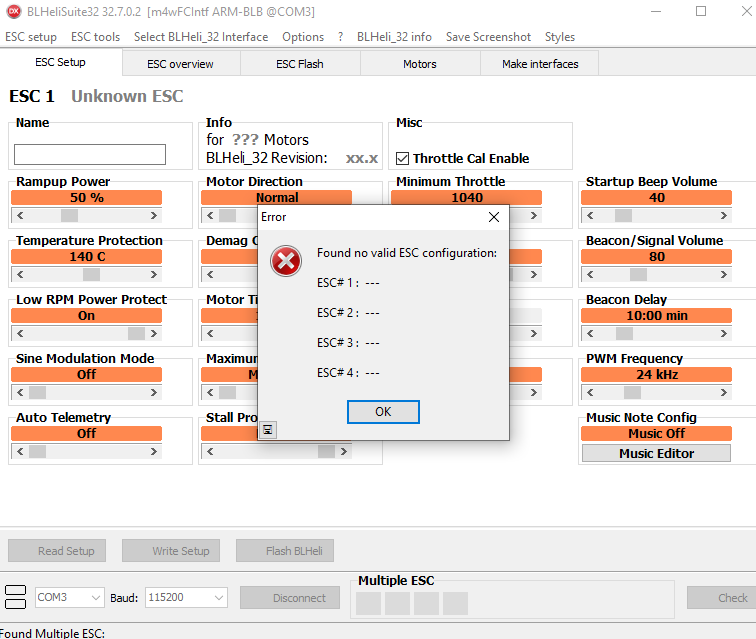
Task: Click the BLHeliSuite32 title bar app icon
Action: click(x=14, y=12)
